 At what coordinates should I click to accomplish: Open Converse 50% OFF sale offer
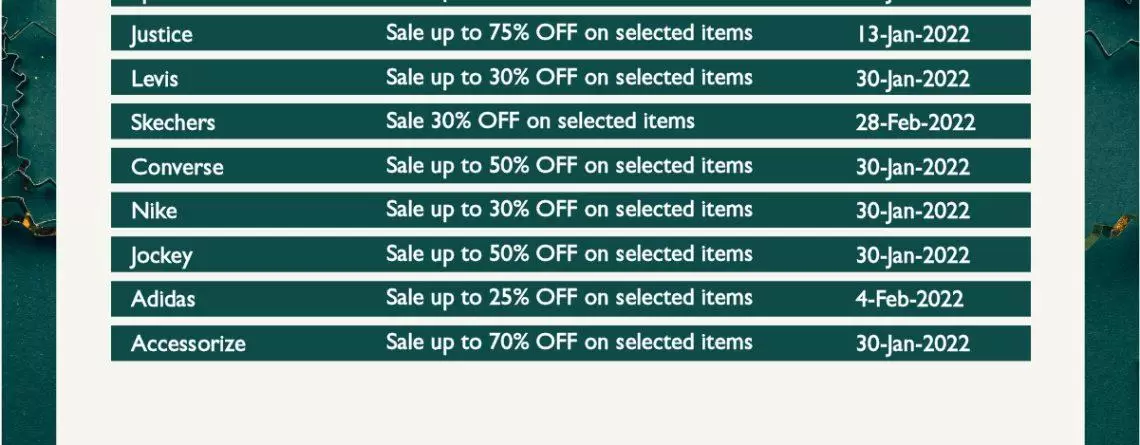(x=569, y=166)
